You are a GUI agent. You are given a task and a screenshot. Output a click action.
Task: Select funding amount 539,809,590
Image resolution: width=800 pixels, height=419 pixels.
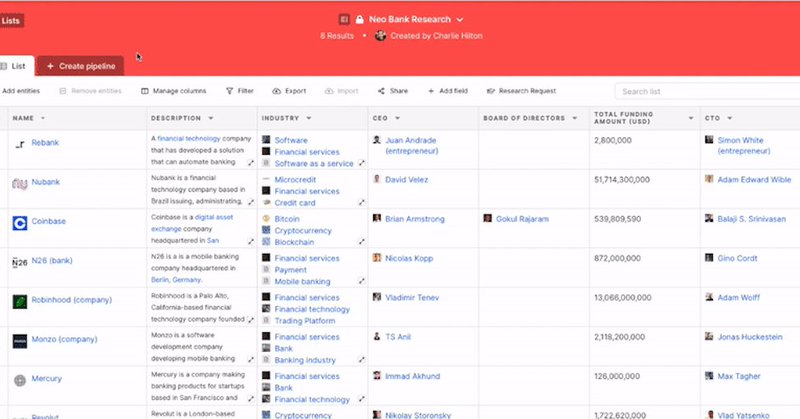617,219
